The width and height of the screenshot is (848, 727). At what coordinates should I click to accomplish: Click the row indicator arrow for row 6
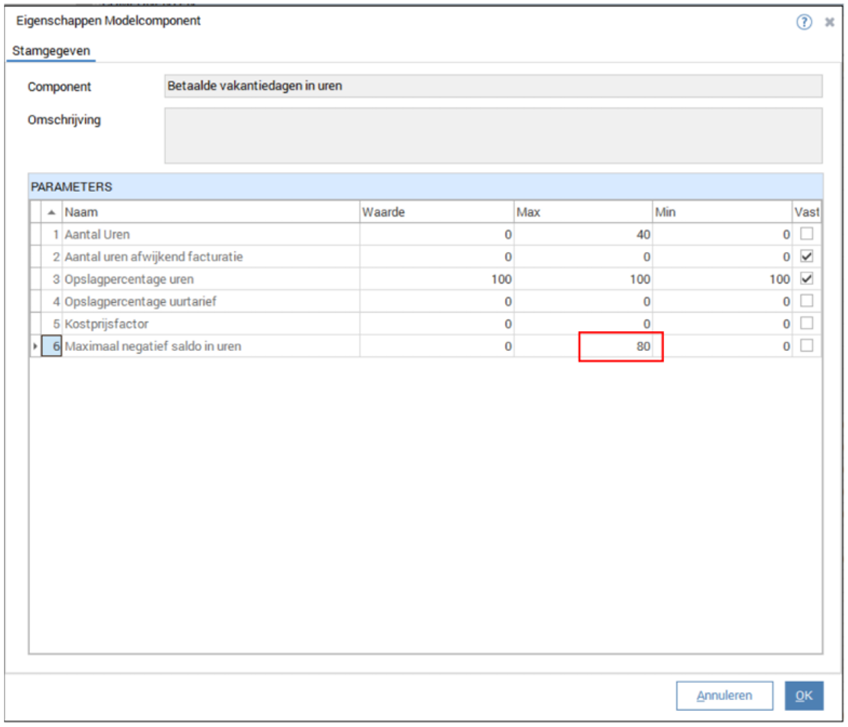click(35, 347)
